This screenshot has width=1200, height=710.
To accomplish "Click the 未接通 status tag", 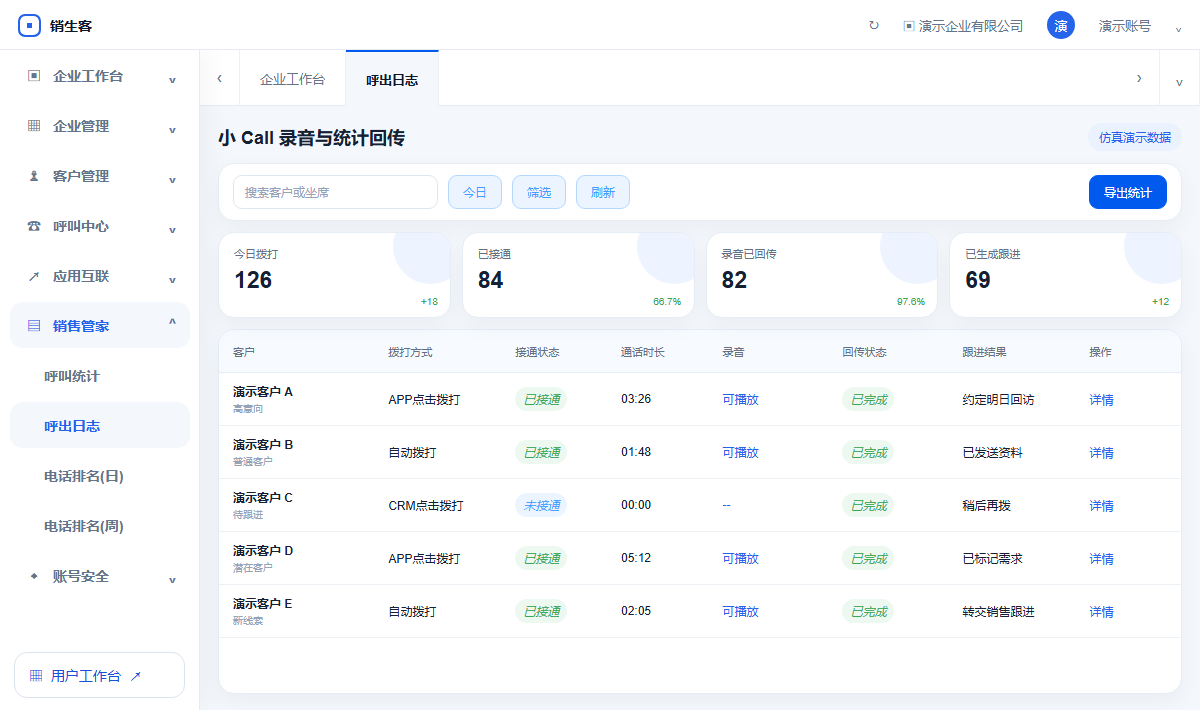I will (x=541, y=506).
